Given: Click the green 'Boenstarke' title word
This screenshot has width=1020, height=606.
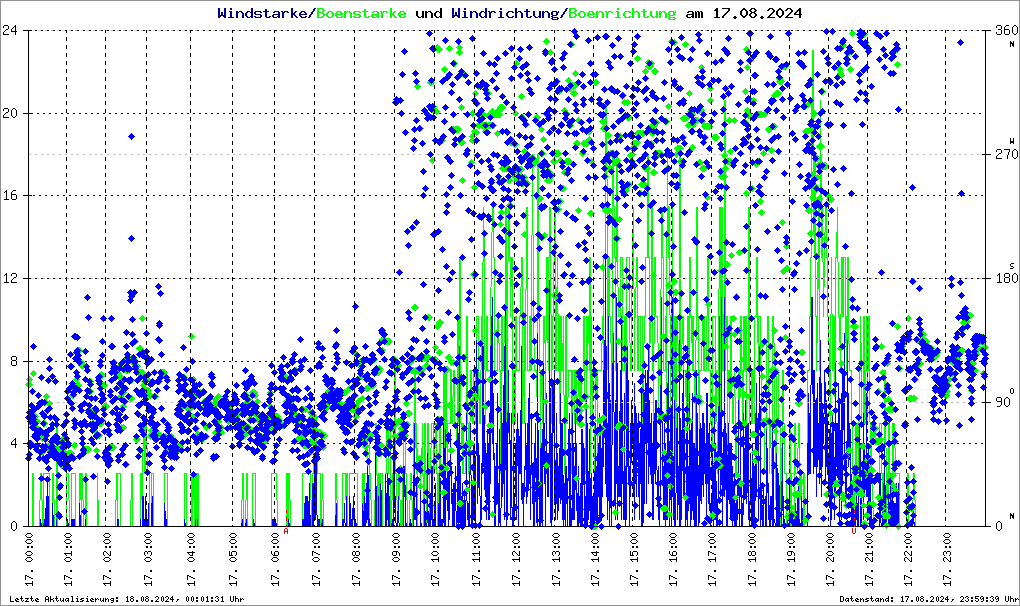Looking at the screenshot, I should [361, 13].
